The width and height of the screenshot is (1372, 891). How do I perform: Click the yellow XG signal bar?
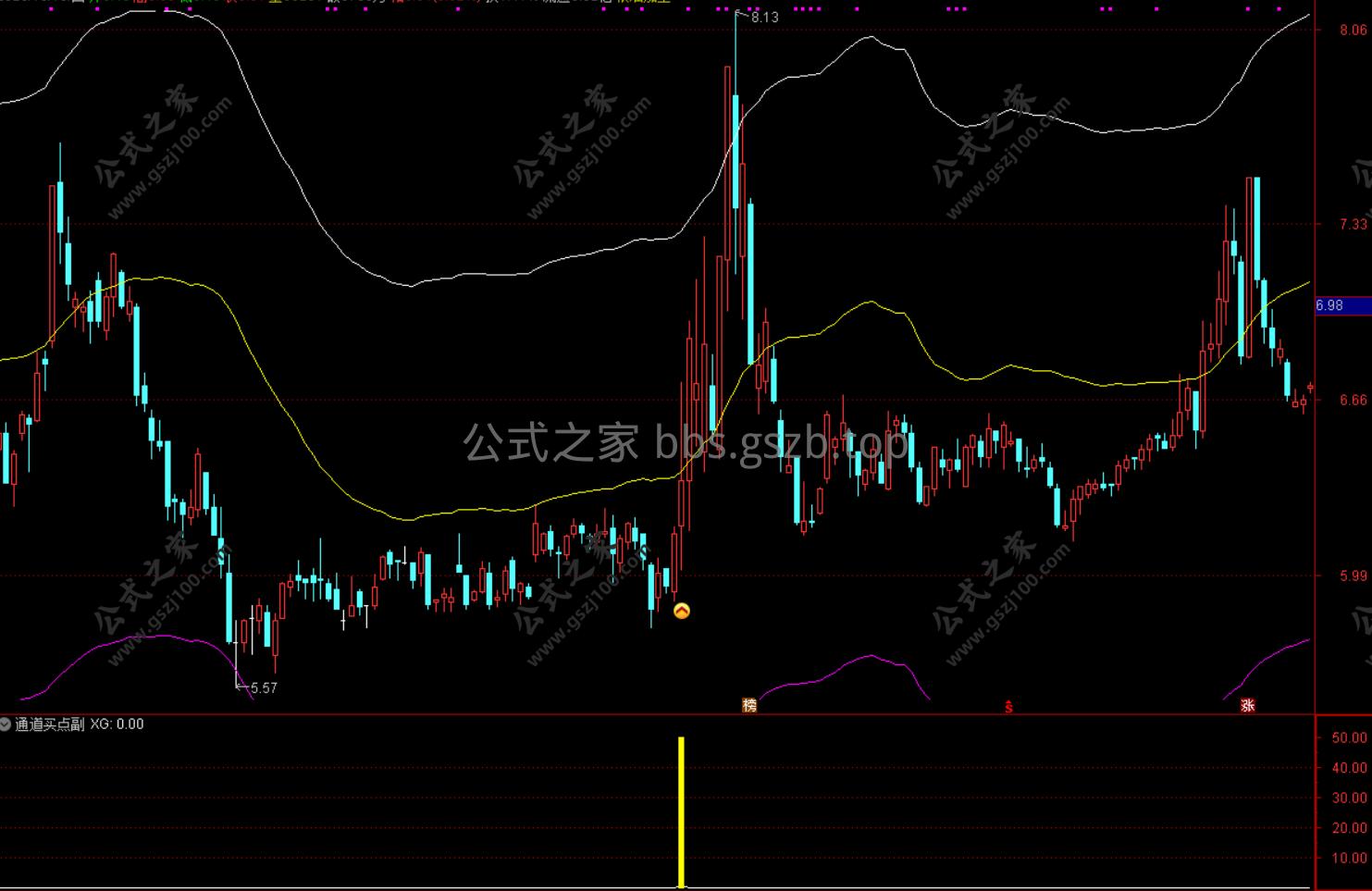click(x=682, y=812)
